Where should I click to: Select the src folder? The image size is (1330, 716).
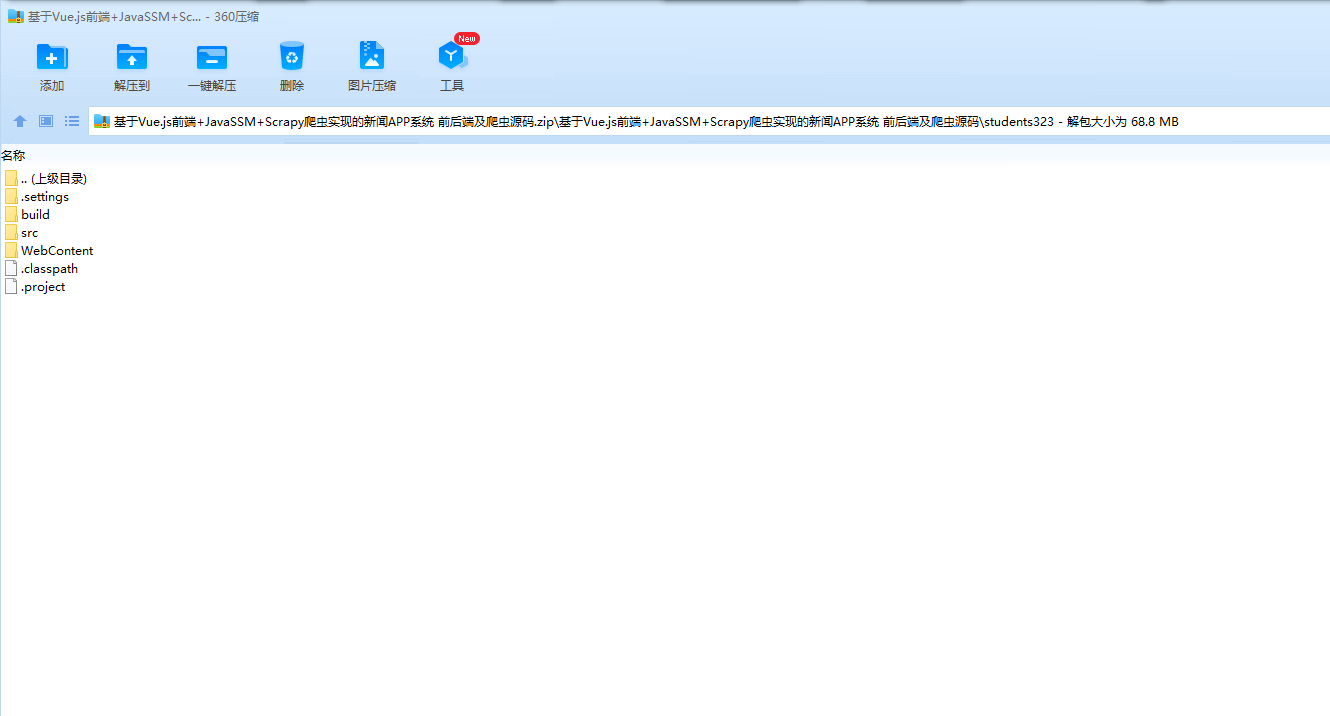pyautogui.click(x=21, y=232)
